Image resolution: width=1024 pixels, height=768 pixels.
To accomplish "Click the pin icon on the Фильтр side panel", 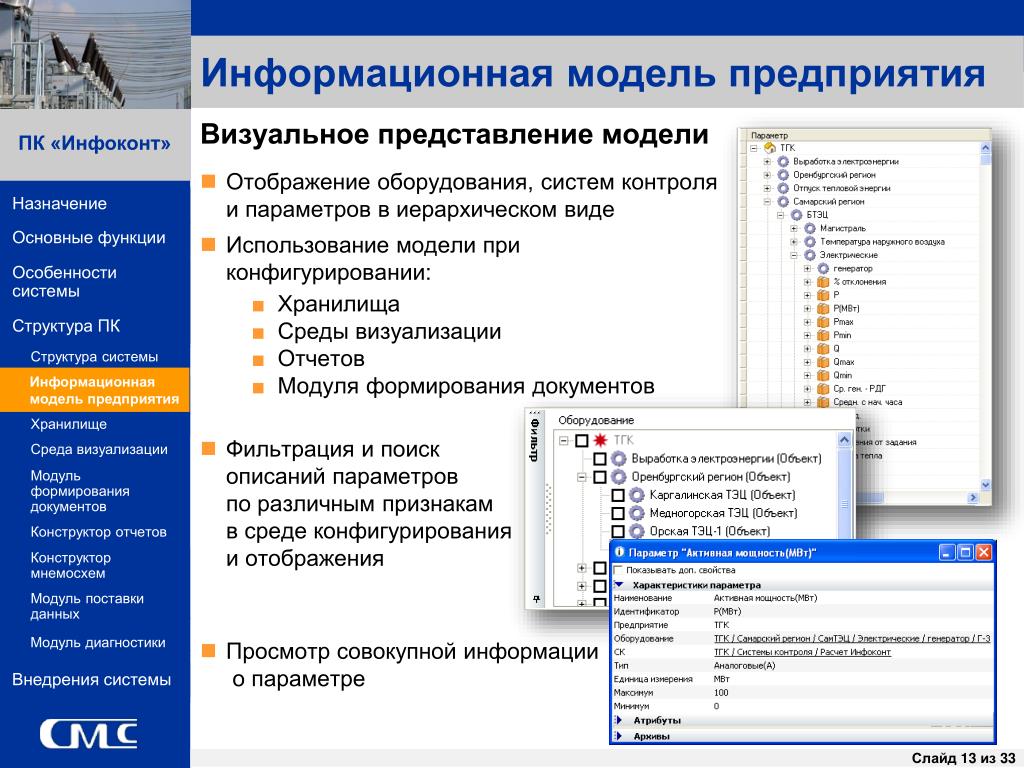I will tap(536, 599).
